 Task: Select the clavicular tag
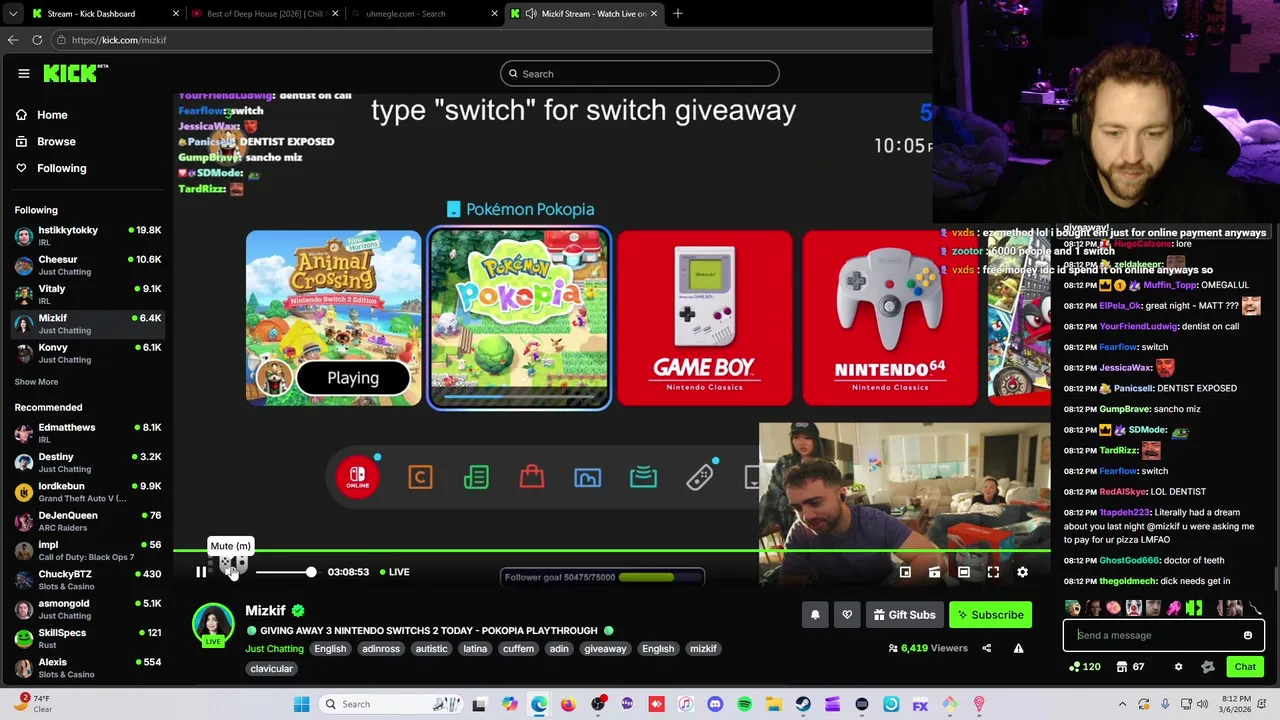click(x=271, y=669)
